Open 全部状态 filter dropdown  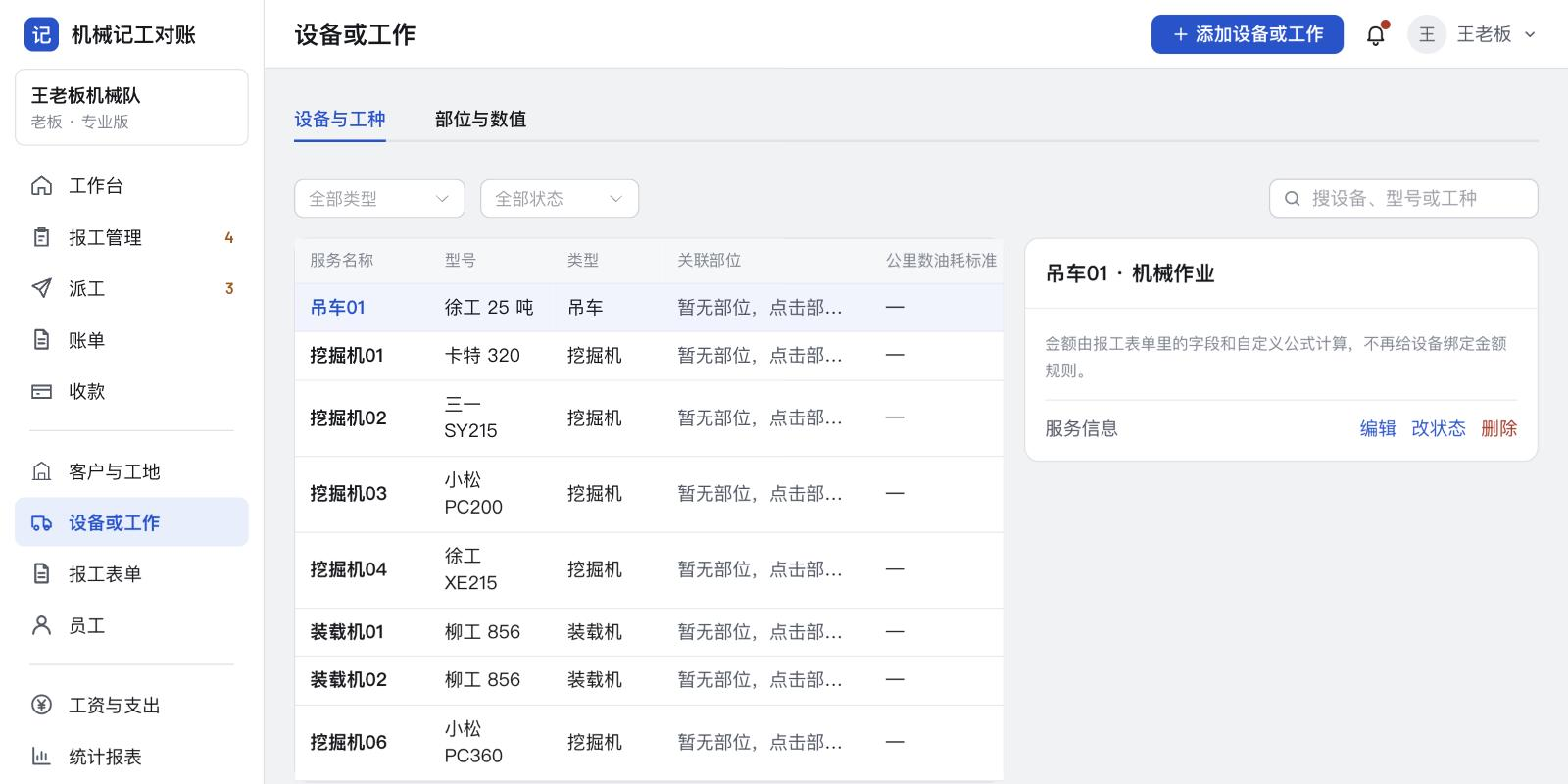(x=560, y=198)
